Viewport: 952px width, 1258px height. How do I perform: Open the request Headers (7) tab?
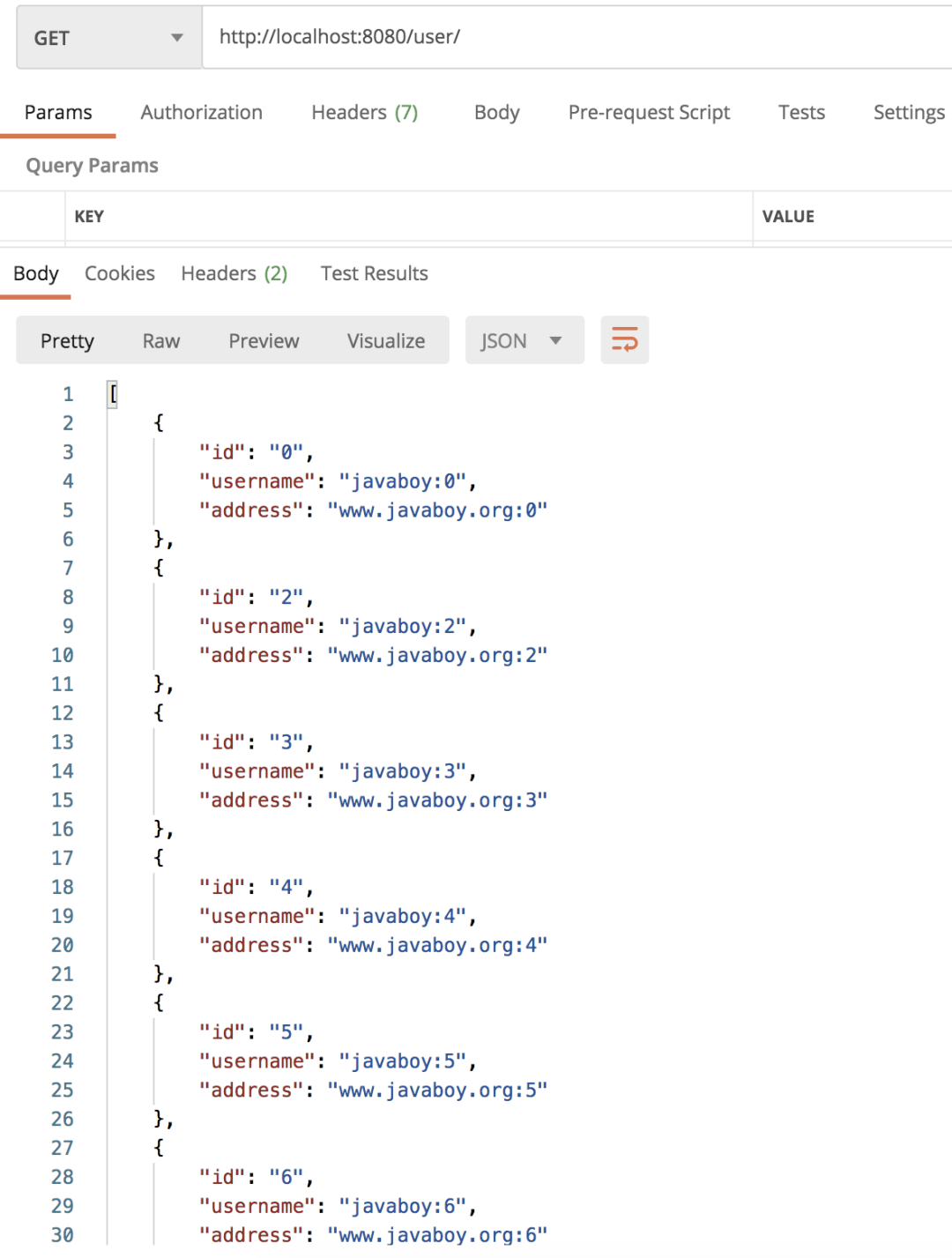click(x=364, y=113)
